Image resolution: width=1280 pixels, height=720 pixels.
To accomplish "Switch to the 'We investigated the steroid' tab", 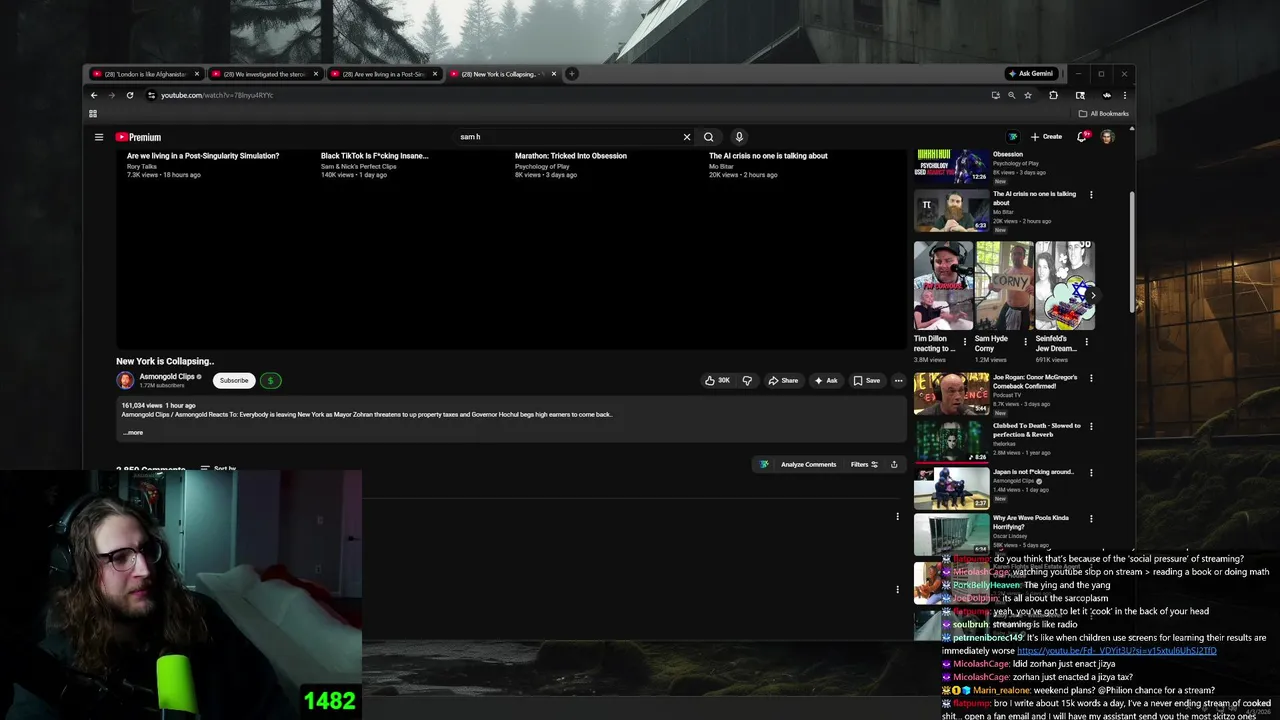I will (x=264, y=74).
